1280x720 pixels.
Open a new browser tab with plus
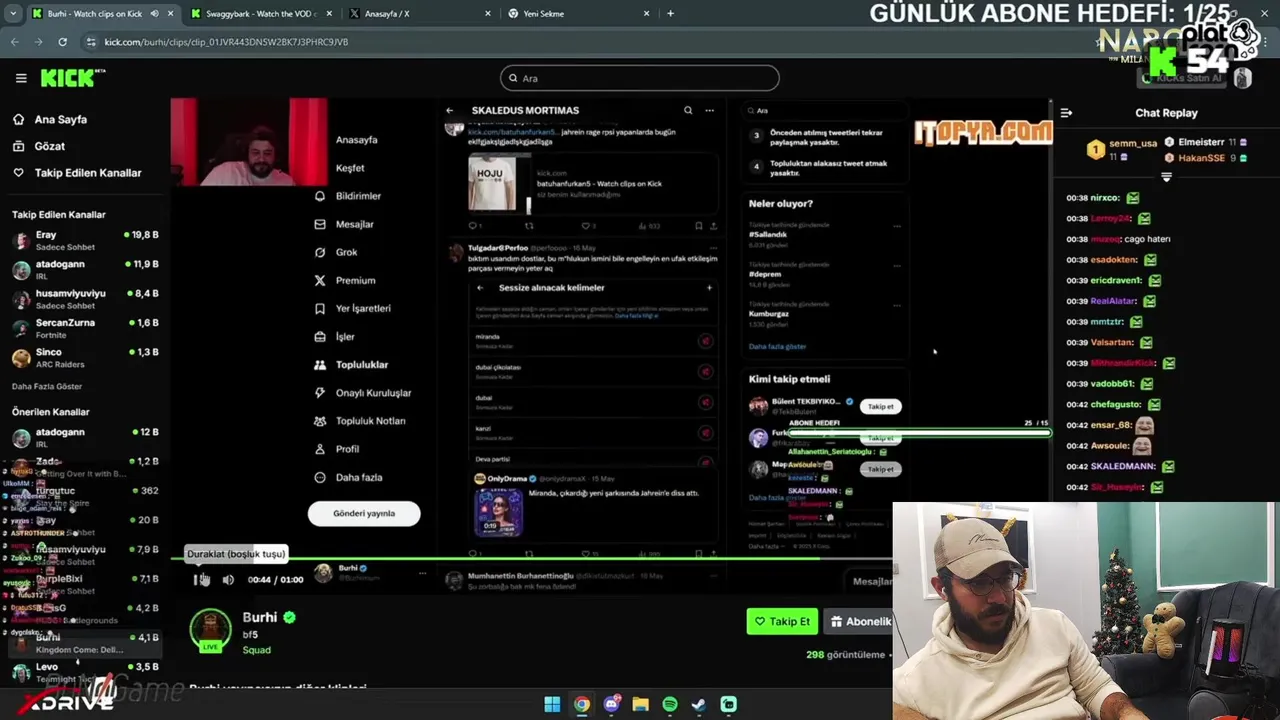670,14
